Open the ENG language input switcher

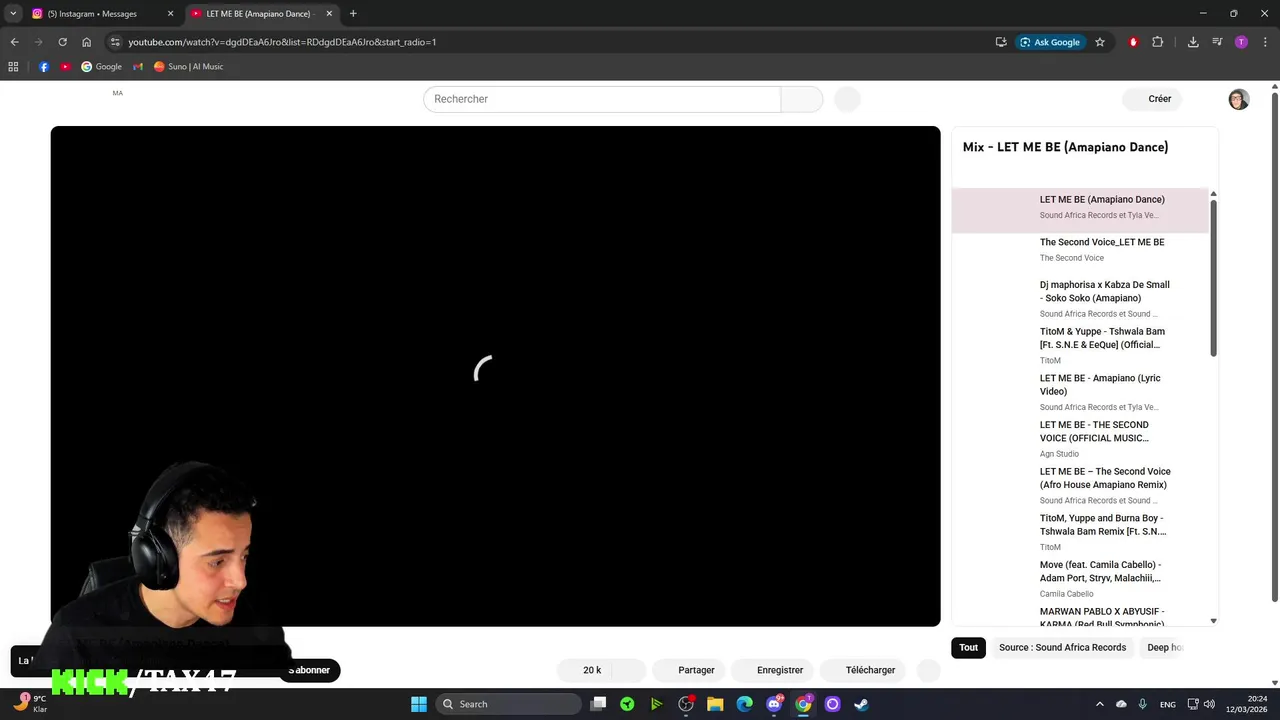pos(1168,704)
